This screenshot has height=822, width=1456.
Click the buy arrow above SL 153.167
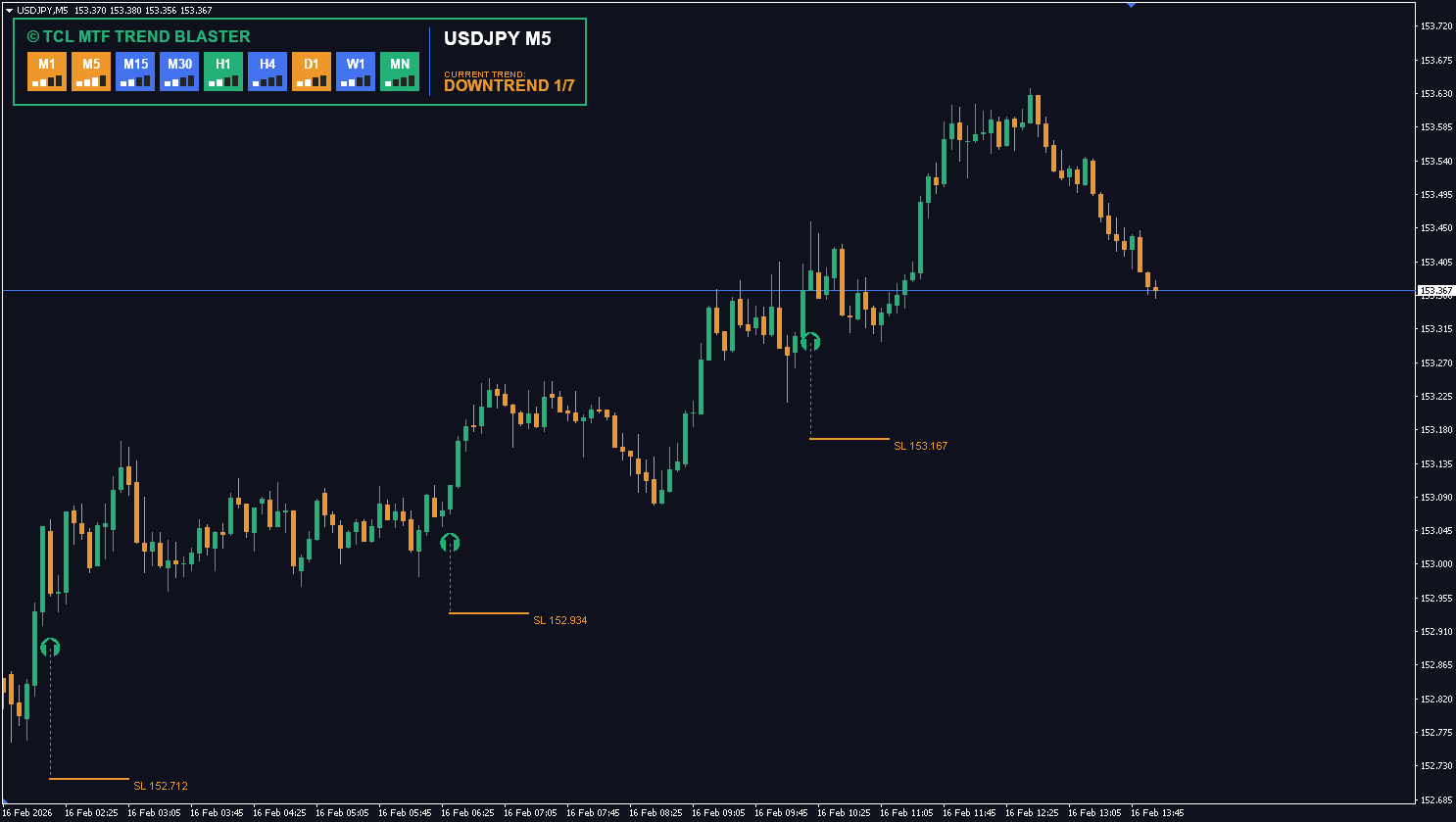click(810, 342)
